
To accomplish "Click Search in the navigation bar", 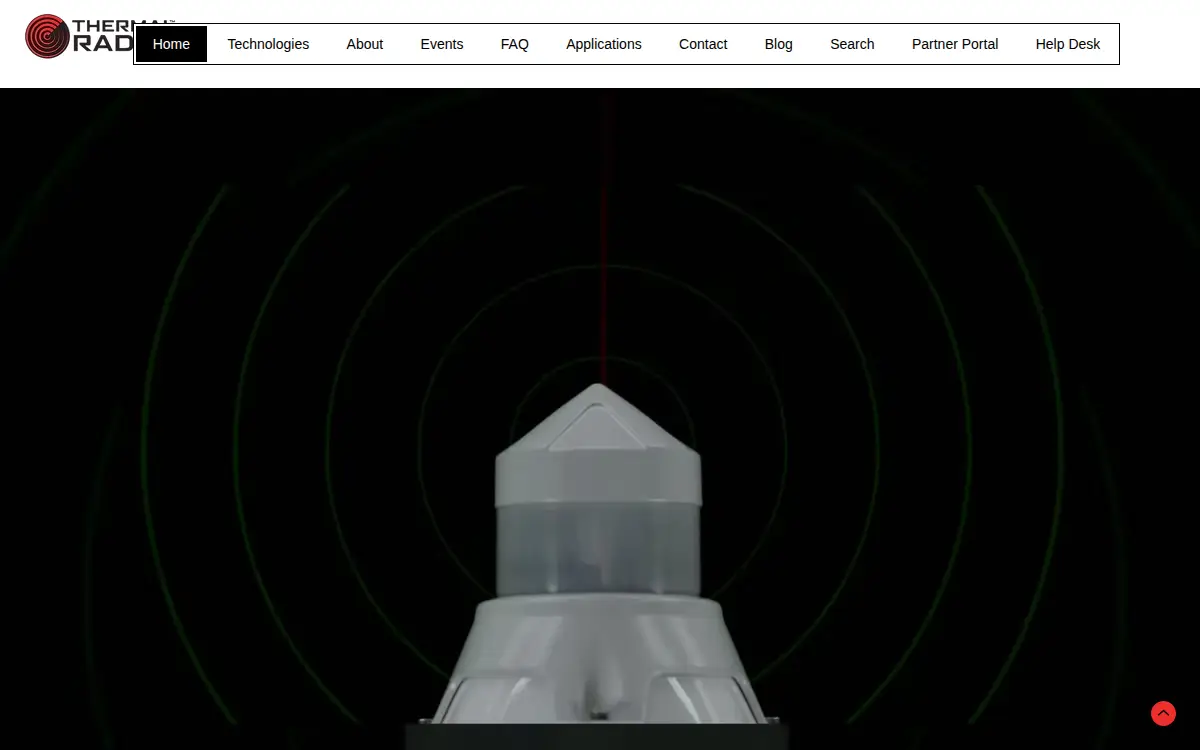I will (x=852, y=44).
